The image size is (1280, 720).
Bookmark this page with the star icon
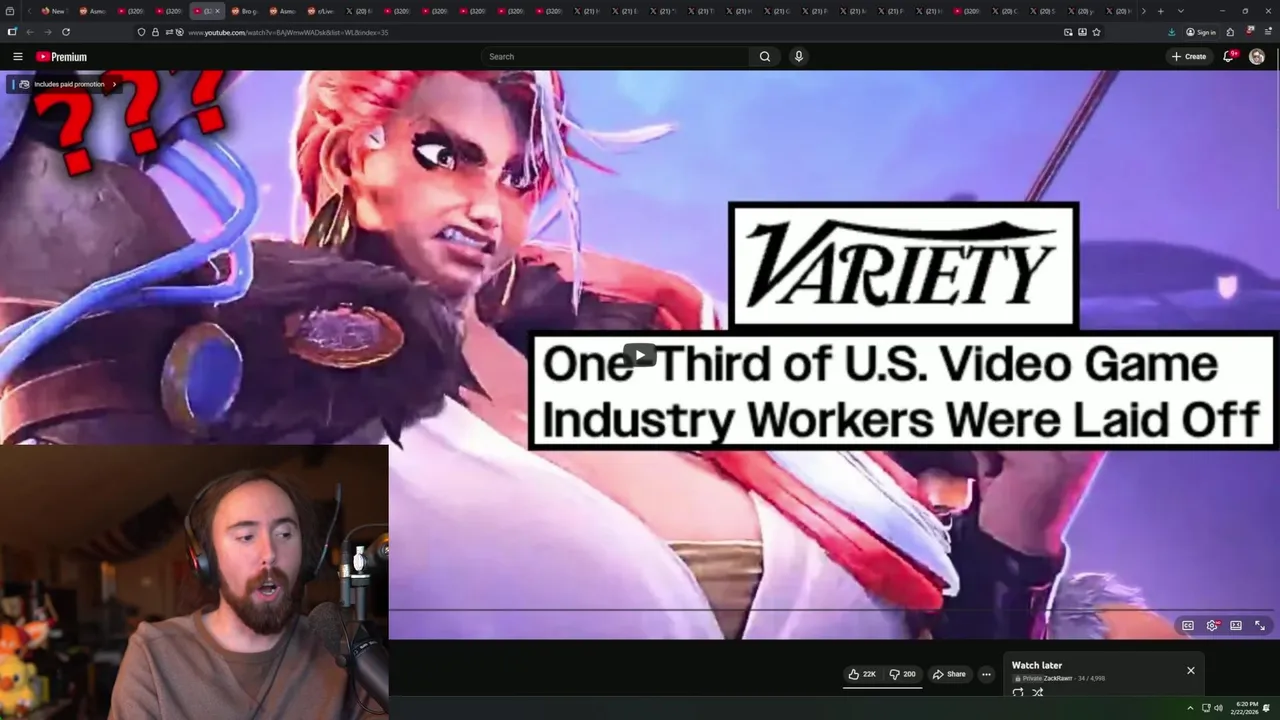click(x=1096, y=32)
